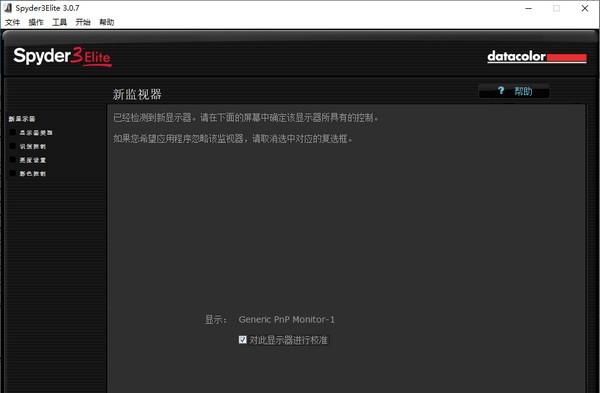This screenshot has height=393, width=600.
Task: Open the 文件 menu
Action: coord(12,22)
